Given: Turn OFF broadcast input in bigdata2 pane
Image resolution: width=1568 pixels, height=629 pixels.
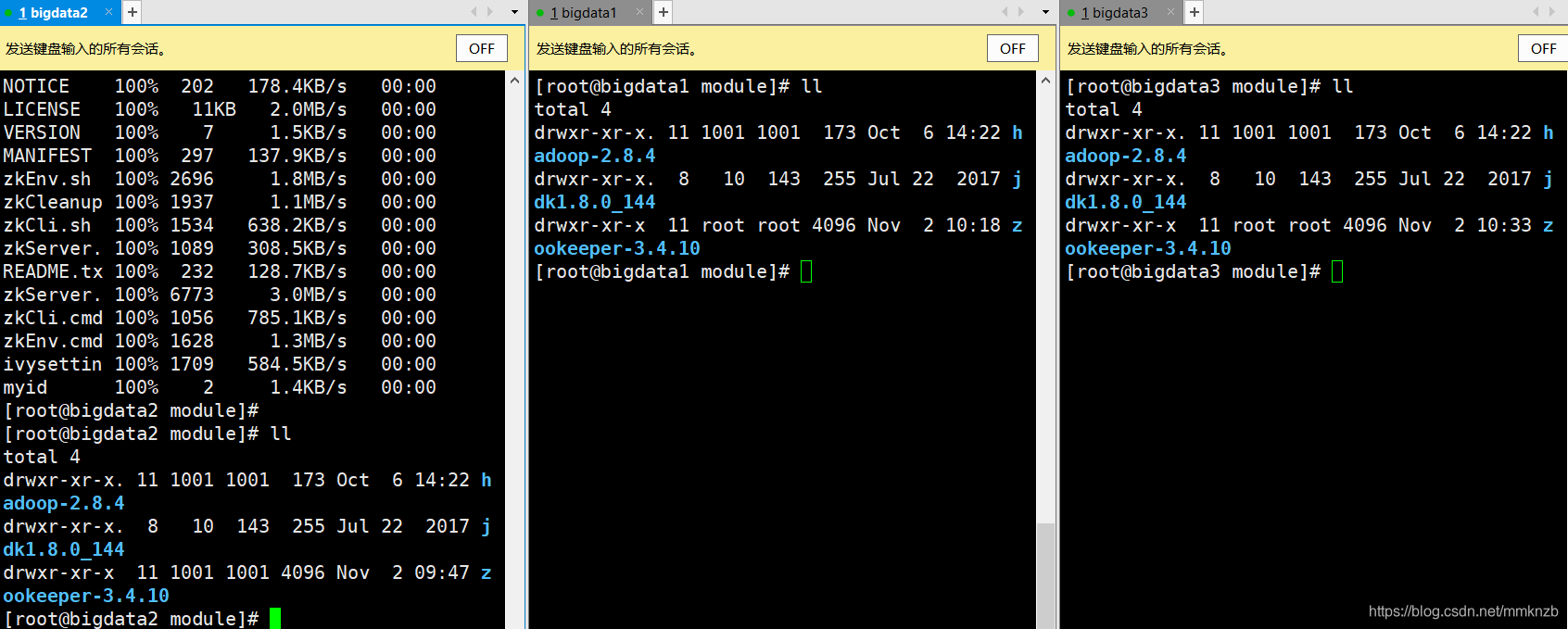Looking at the screenshot, I should click(482, 48).
